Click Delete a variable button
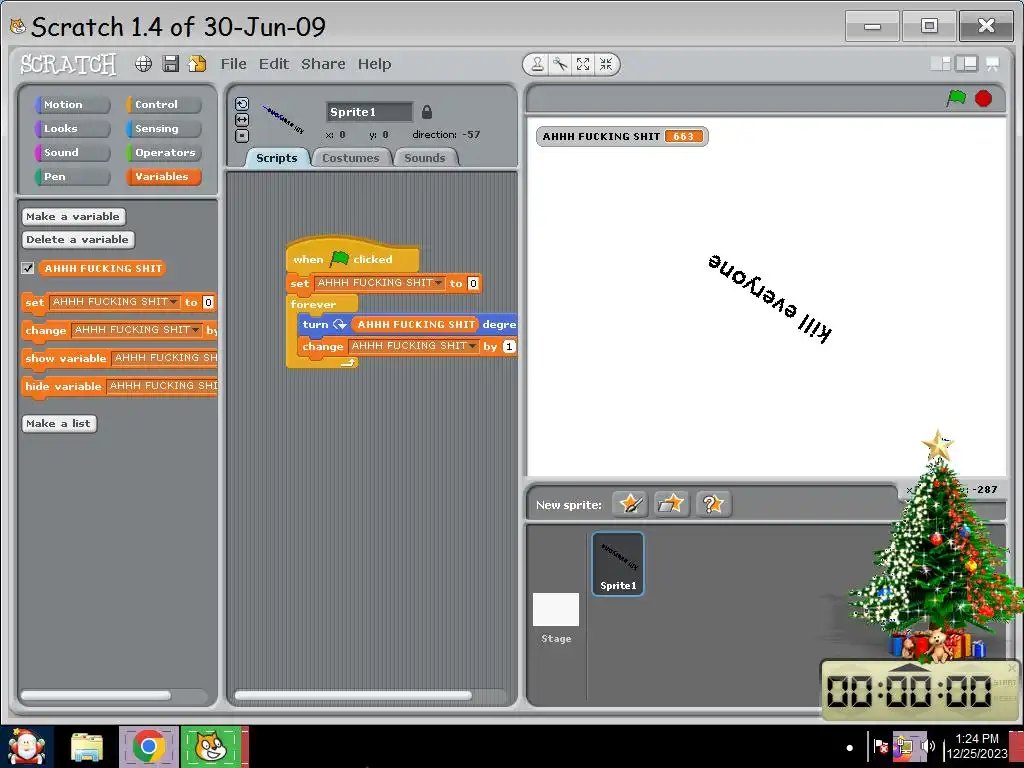The height and width of the screenshot is (768, 1024). [78, 240]
